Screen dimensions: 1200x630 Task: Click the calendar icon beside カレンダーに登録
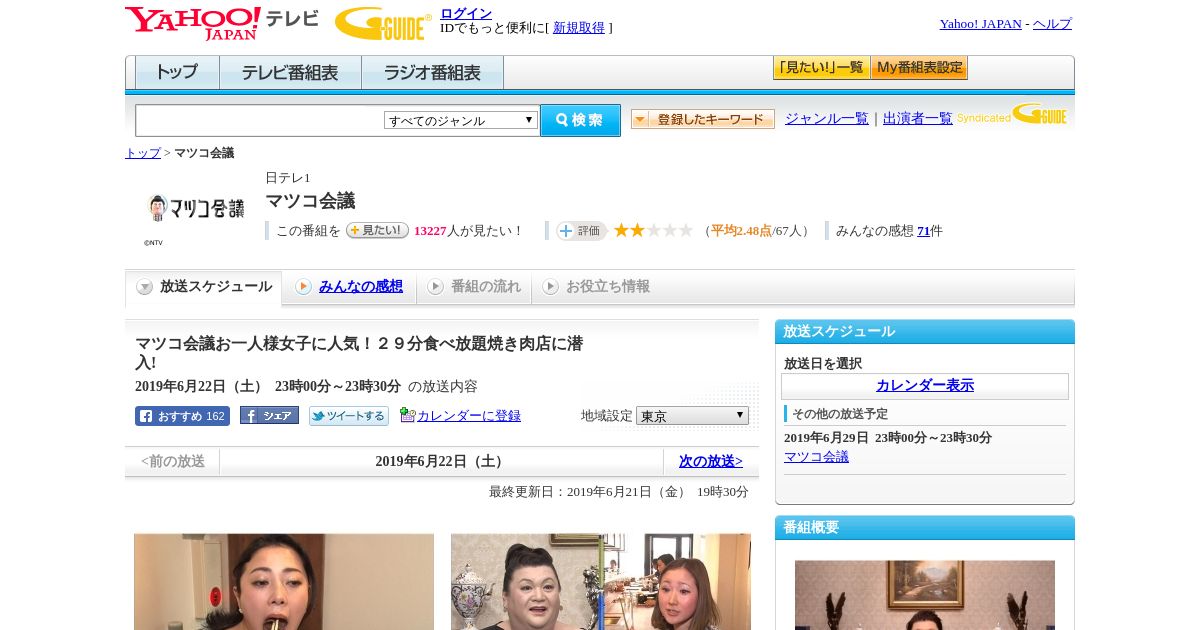407,415
